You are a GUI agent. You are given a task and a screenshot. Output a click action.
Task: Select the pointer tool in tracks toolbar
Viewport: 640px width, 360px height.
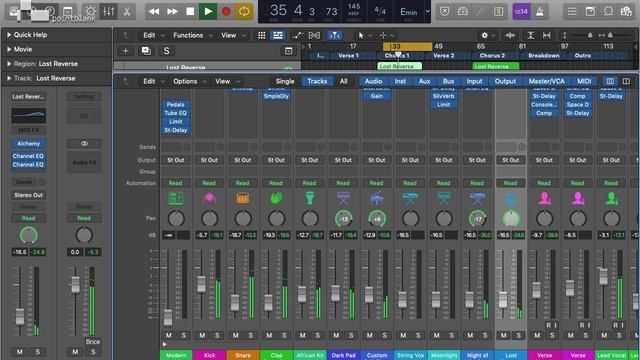[x=361, y=36]
